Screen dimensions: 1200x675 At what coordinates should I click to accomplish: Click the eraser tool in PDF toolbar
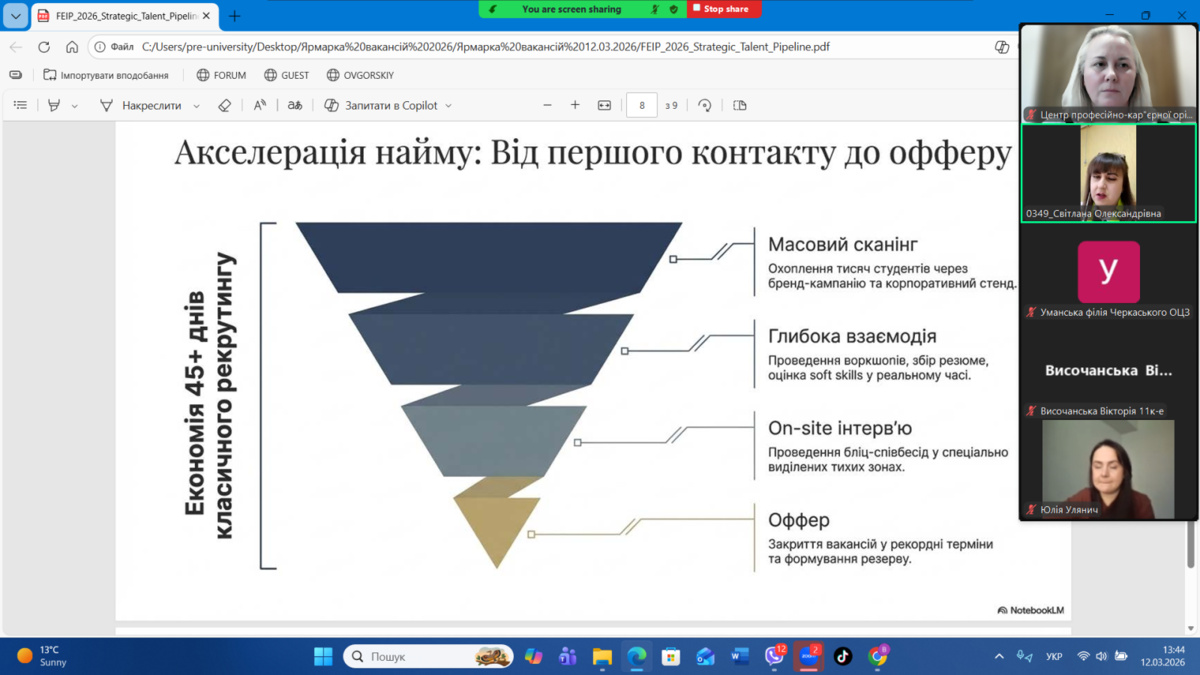(225, 105)
